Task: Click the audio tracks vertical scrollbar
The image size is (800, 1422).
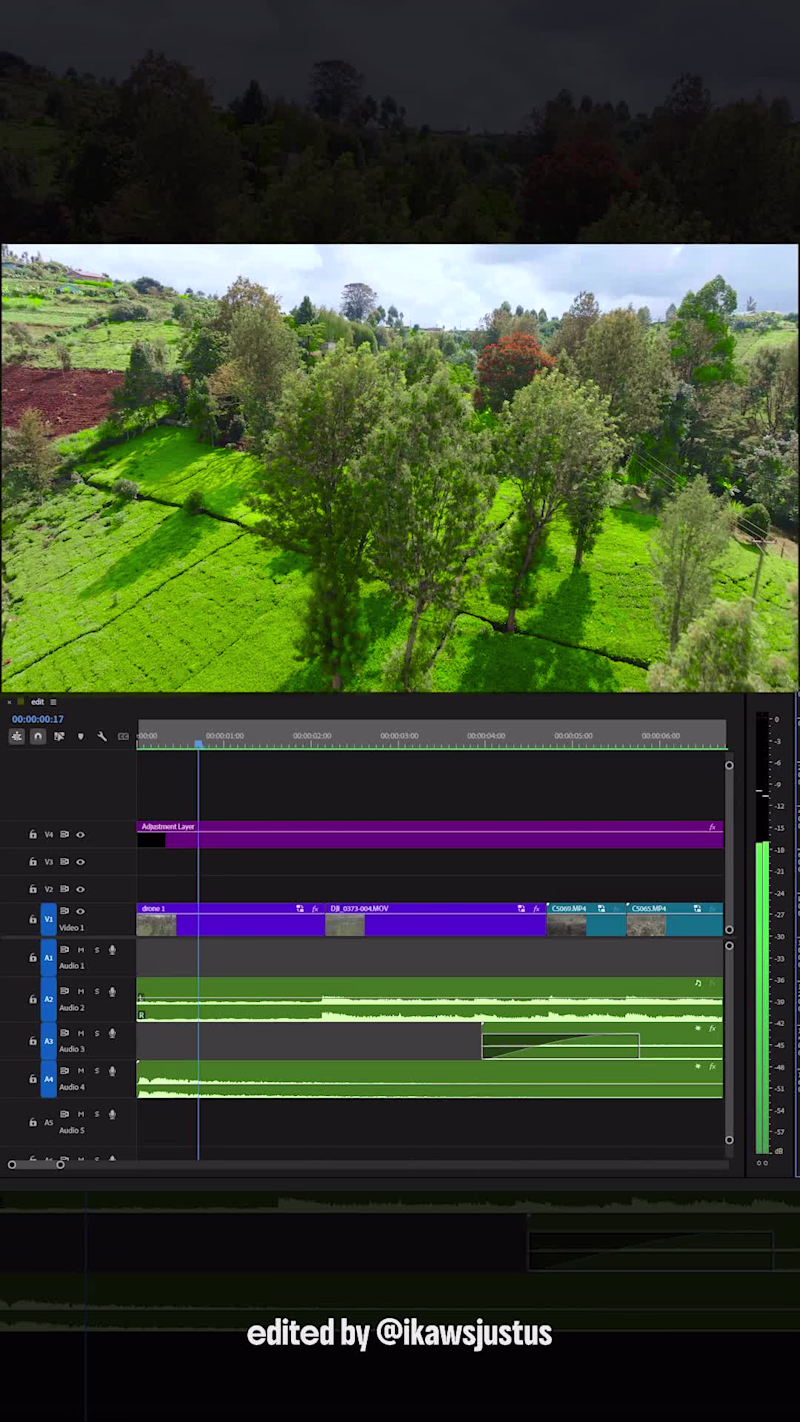Action: pos(729,1042)
